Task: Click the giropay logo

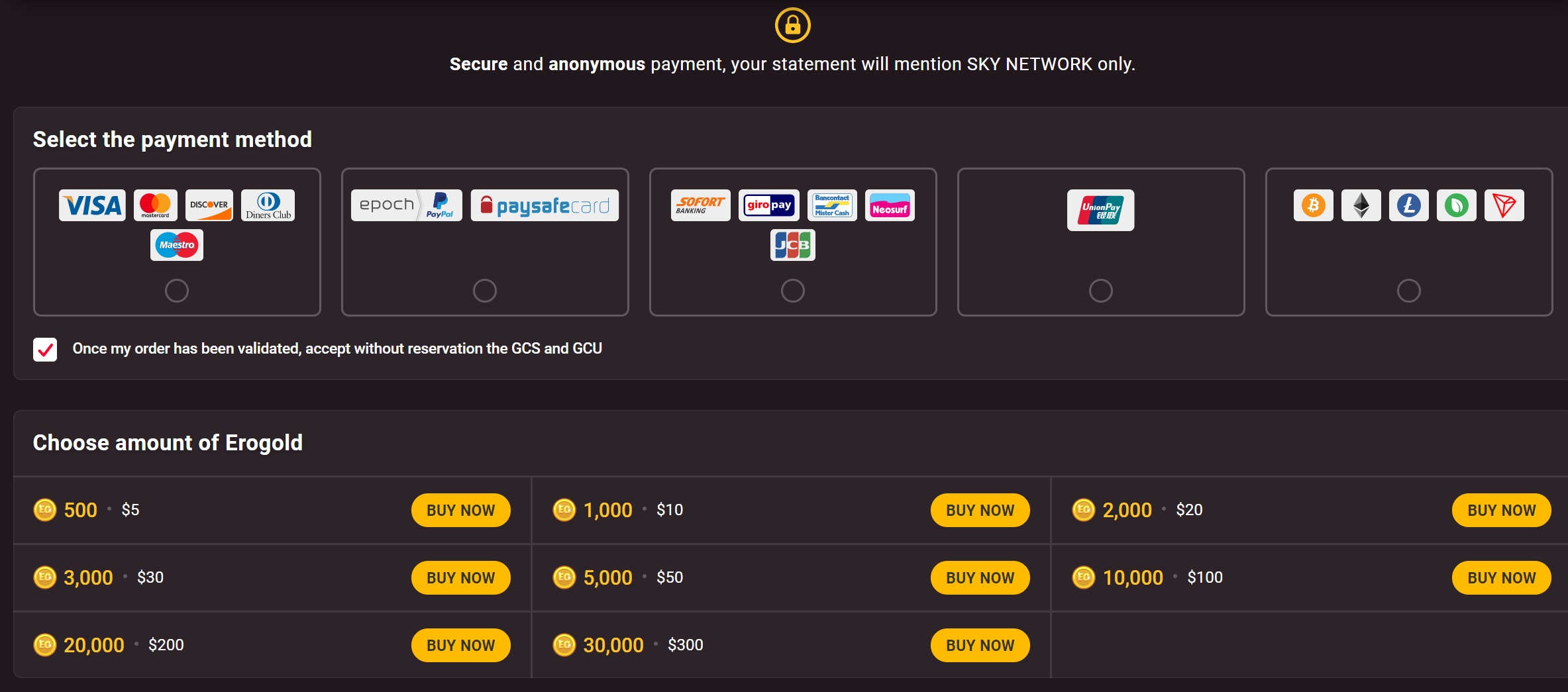Action: pyautogui.click(x=768, y=205)
